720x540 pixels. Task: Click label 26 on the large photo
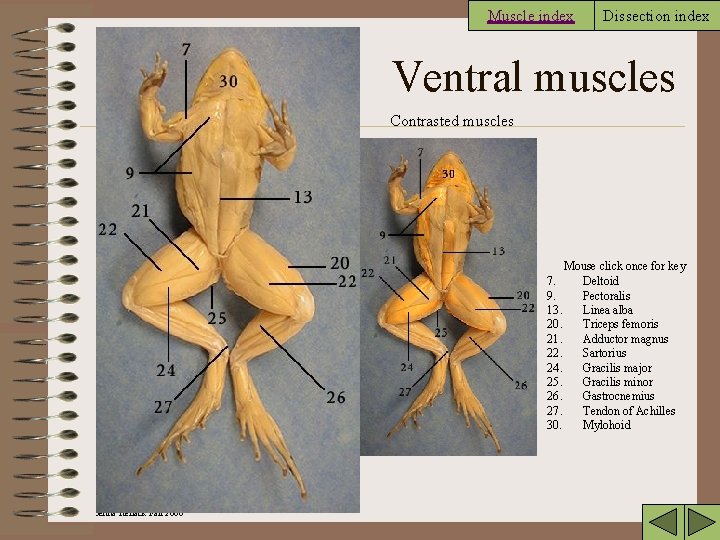coord(336,397)
